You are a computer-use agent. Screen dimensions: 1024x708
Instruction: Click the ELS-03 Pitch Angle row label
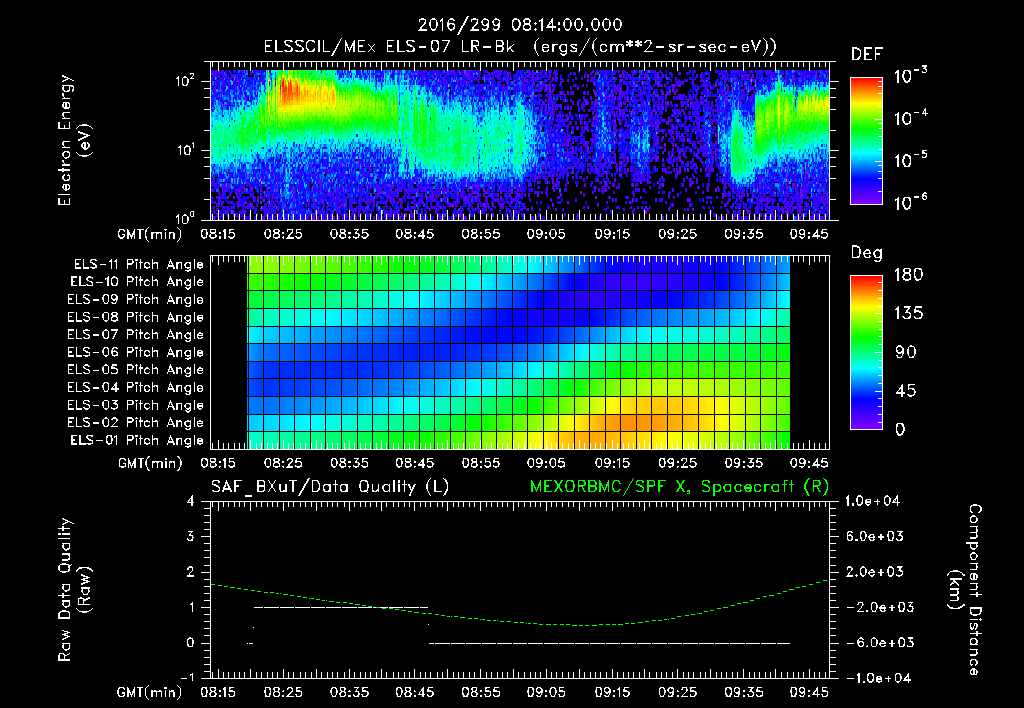135,405
